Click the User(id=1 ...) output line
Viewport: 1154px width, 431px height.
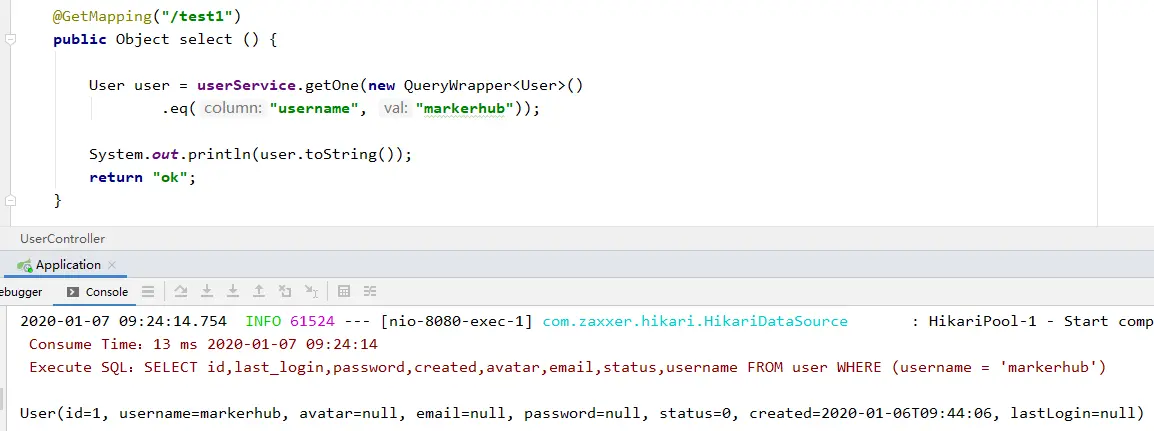tap(581, 413)
